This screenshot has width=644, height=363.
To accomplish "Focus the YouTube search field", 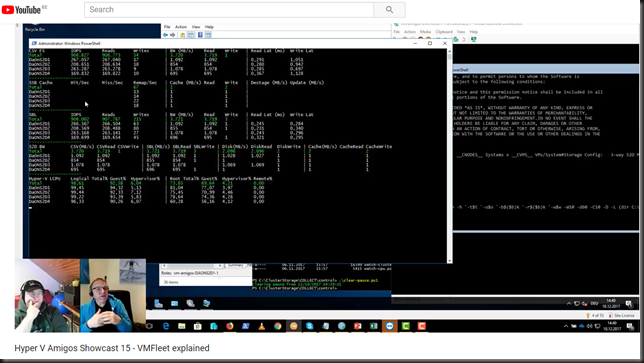I will [229, 9].
